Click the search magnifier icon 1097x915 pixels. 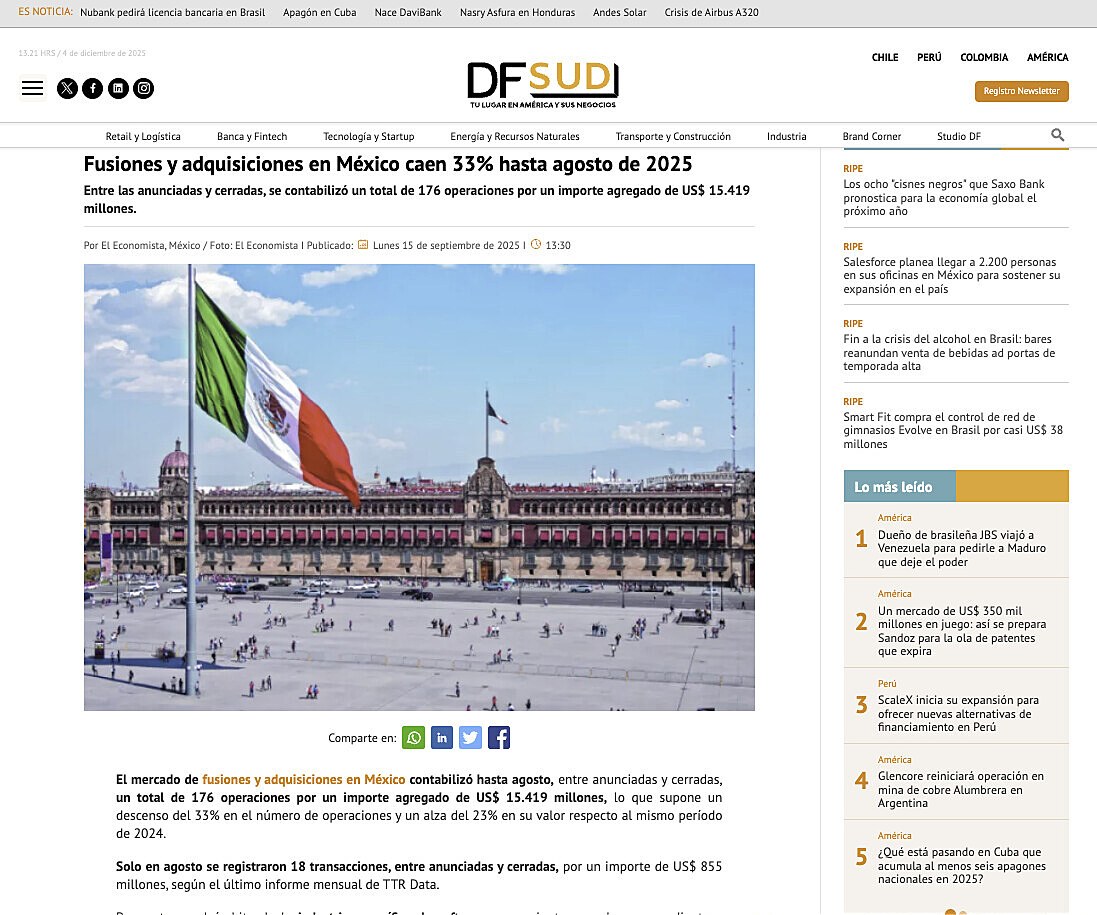click(1056, 135)
